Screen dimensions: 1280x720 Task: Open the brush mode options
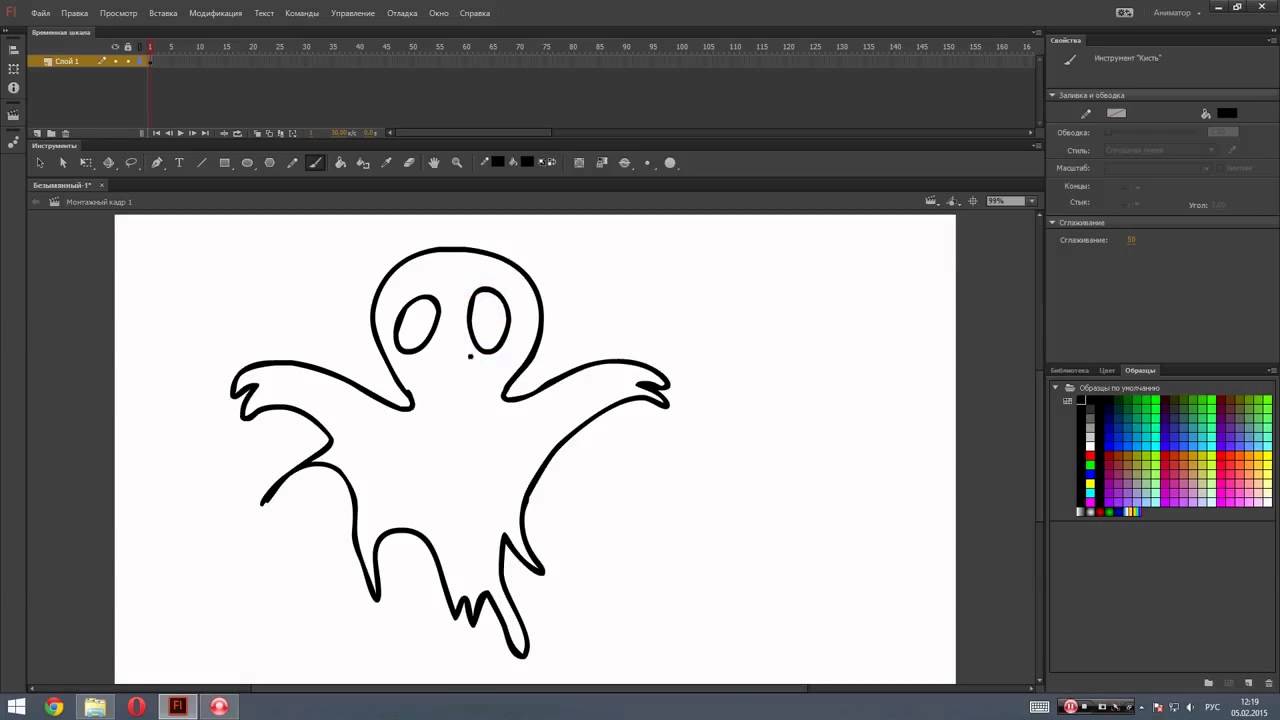tap(625, 163)
